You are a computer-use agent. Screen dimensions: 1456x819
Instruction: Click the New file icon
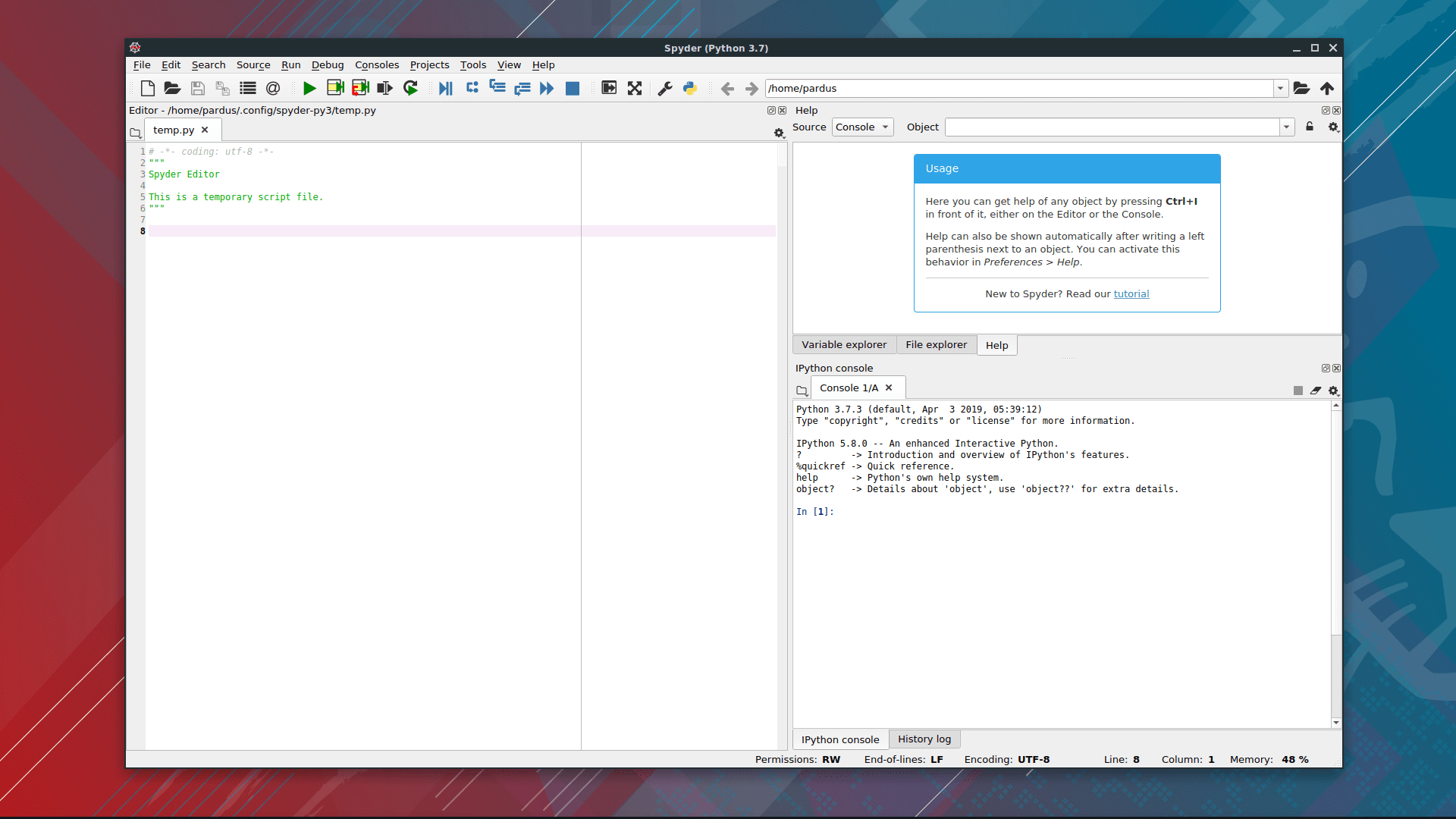tap(148, 89)
